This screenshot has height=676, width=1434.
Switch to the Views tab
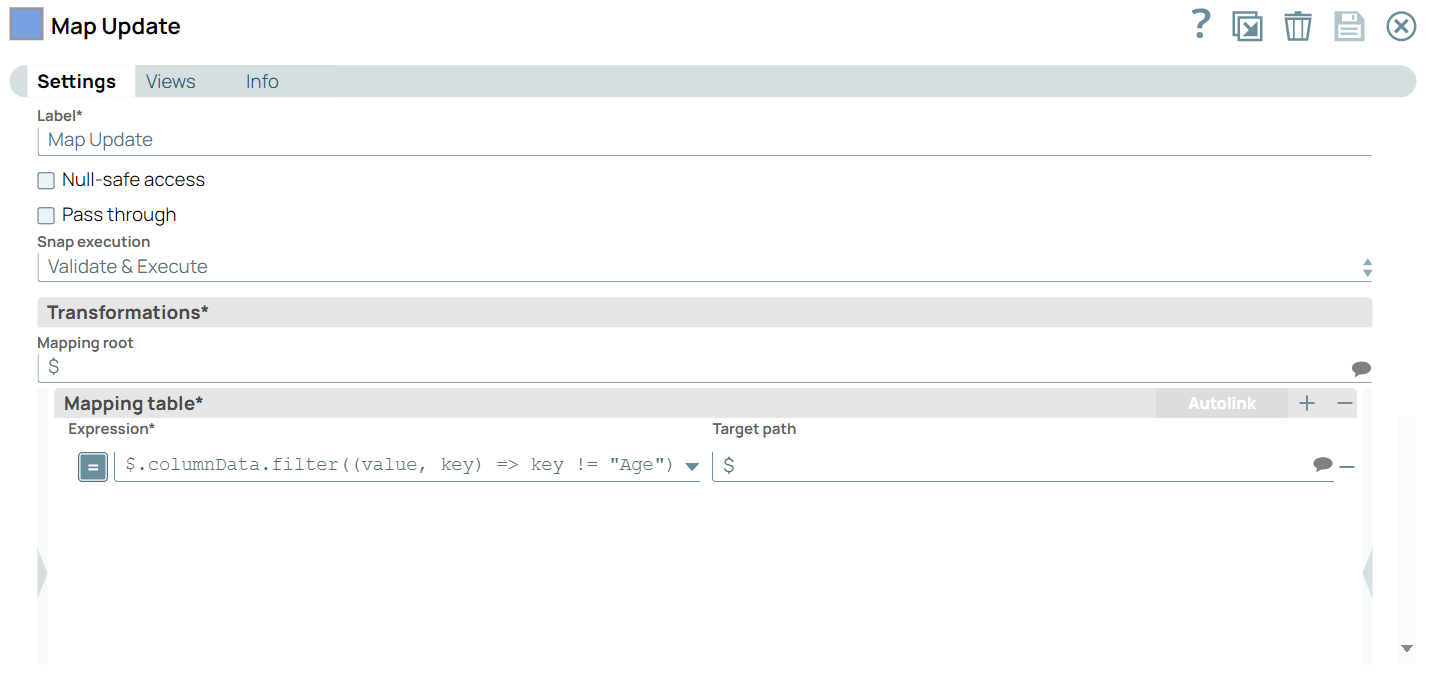(171, 82)
